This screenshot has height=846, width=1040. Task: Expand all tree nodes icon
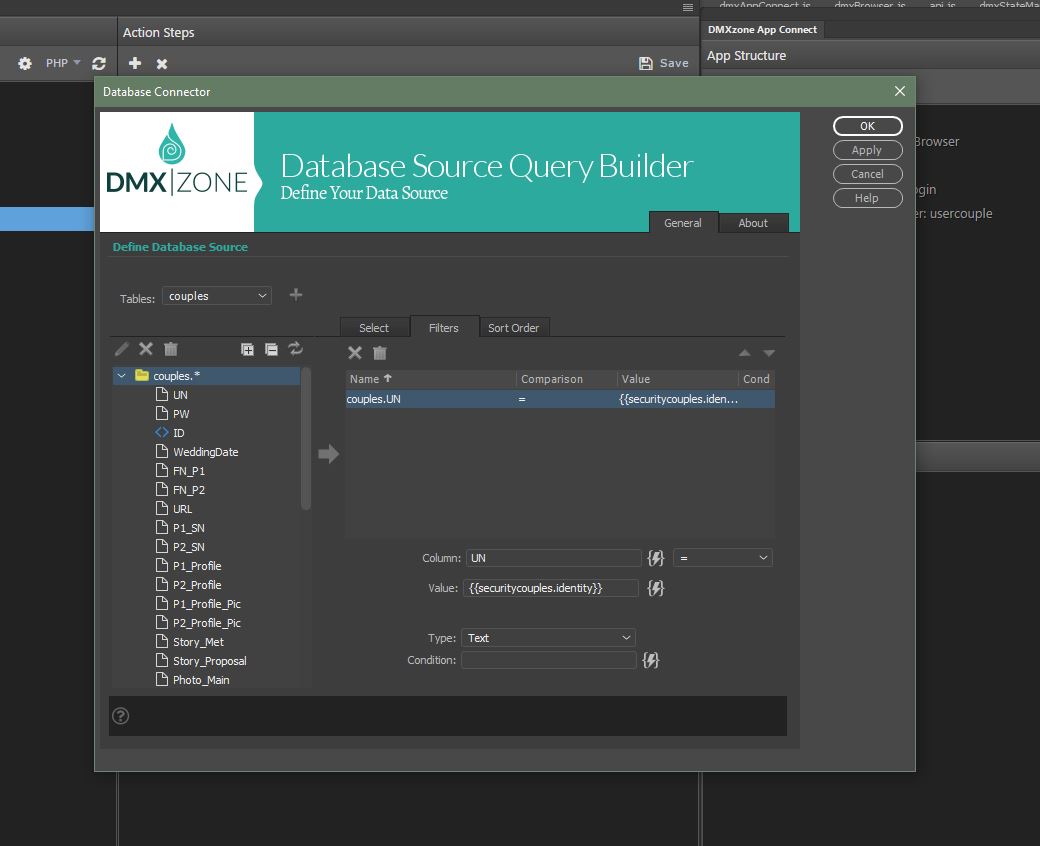pyautogui.click(x=247, y=349)
